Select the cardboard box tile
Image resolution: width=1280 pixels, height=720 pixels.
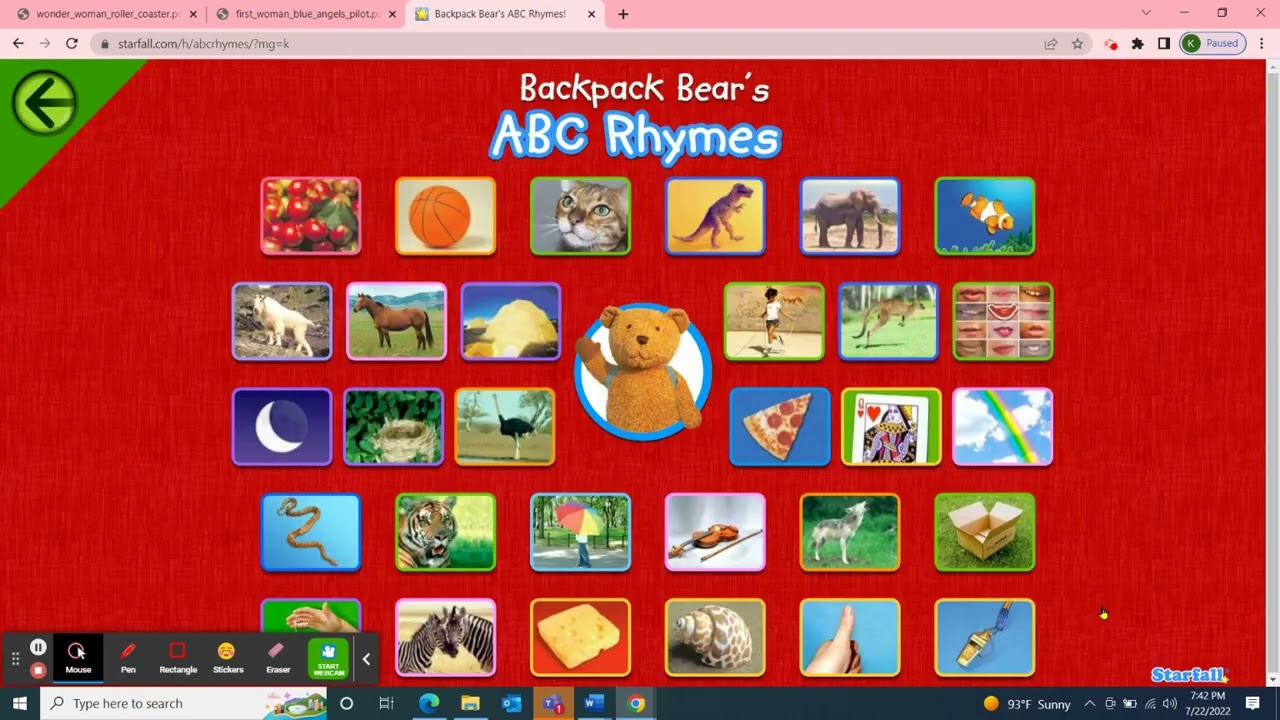[985, 532]
